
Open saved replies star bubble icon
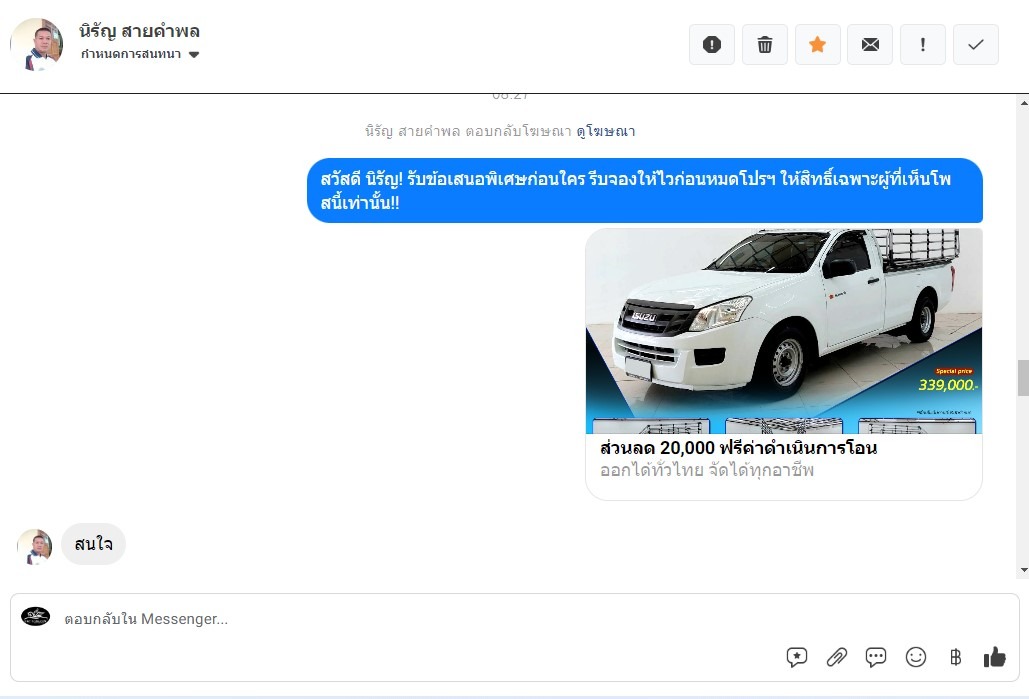pos(797,657)
